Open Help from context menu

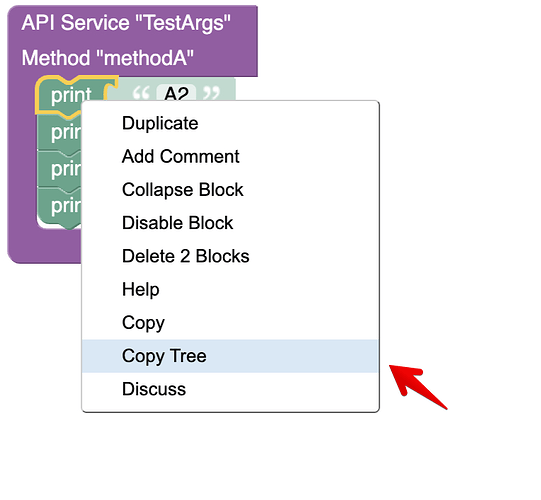(230, 289)
